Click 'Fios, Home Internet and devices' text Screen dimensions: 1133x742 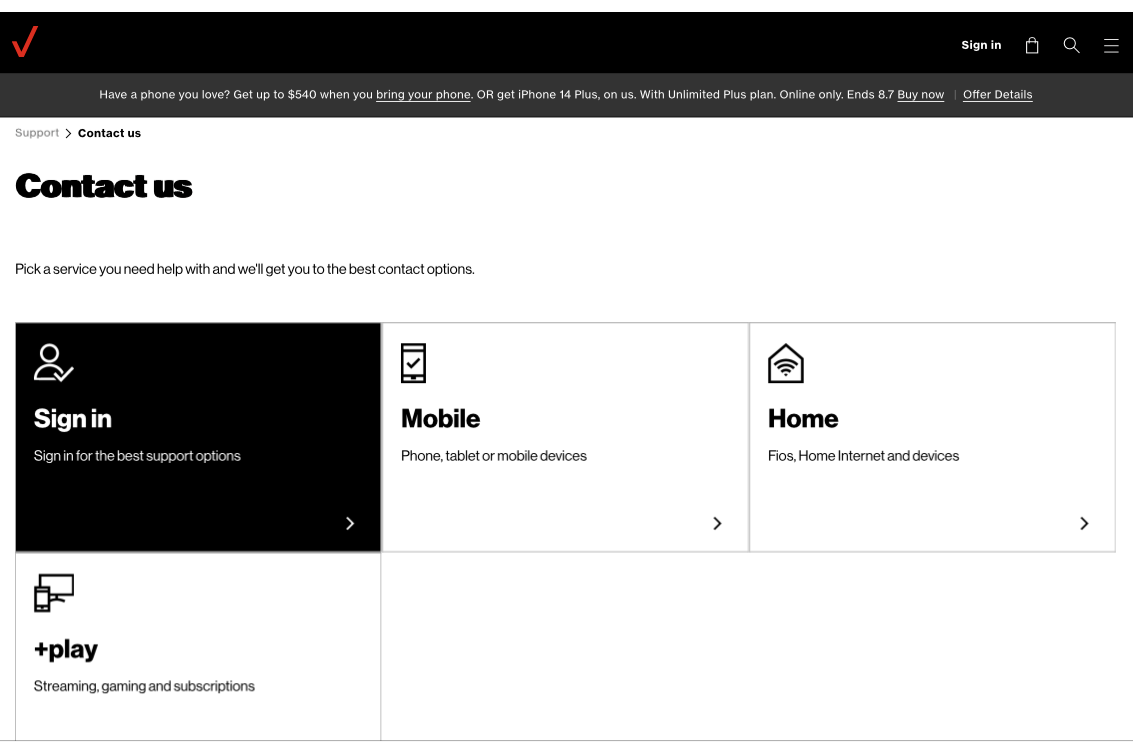tap(863, 456)
